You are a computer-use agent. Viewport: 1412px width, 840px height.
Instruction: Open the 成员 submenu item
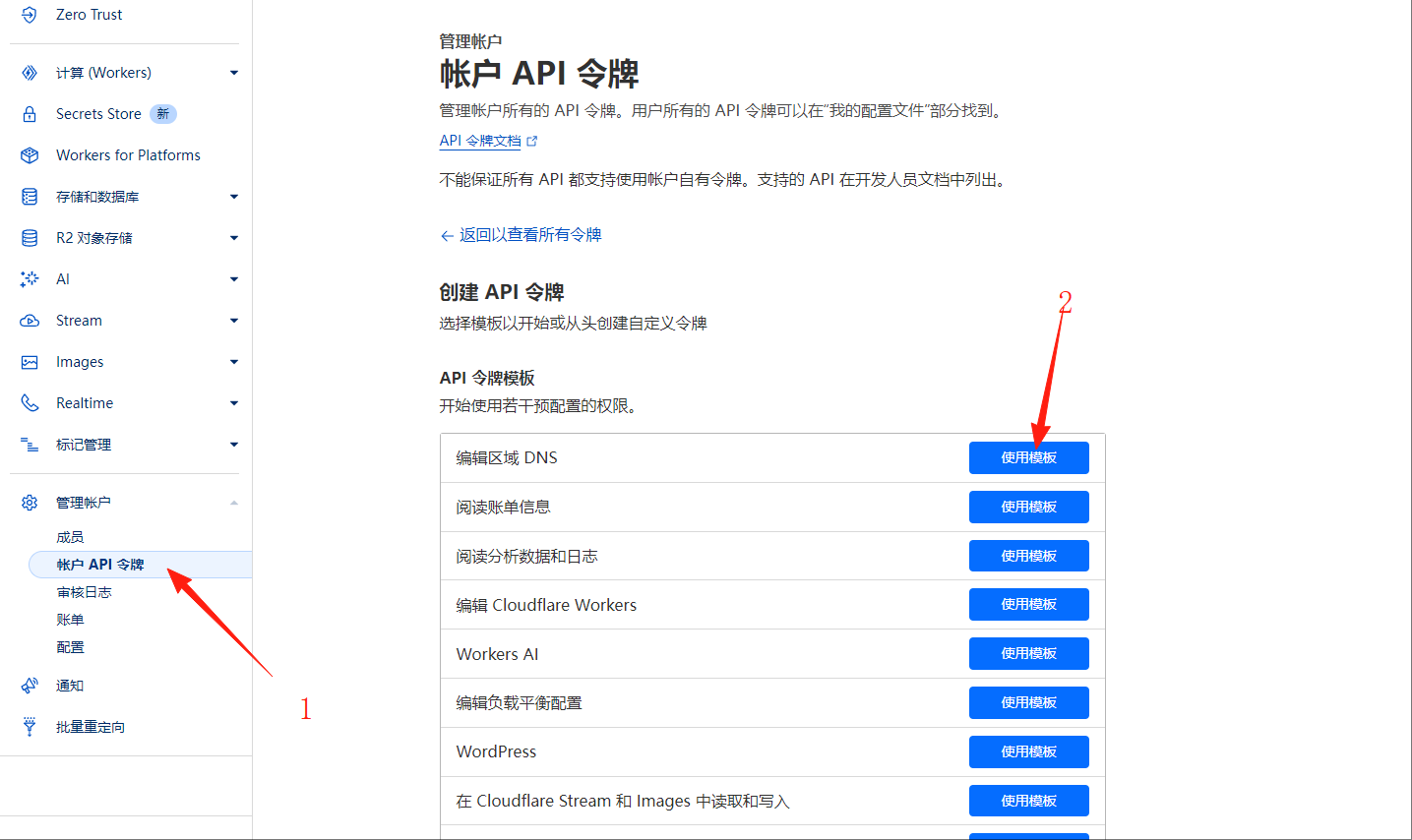(x=70, y=537)
